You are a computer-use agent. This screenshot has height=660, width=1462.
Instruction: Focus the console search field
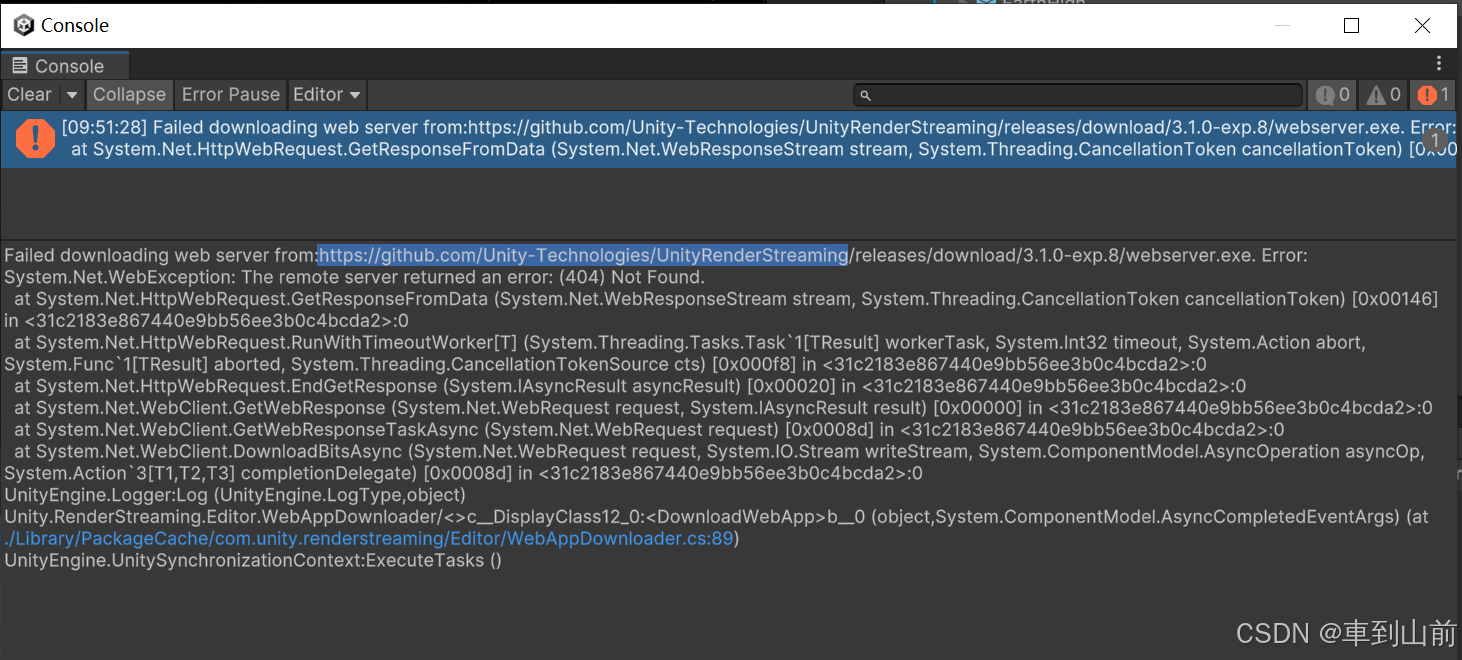[1078, 95]
